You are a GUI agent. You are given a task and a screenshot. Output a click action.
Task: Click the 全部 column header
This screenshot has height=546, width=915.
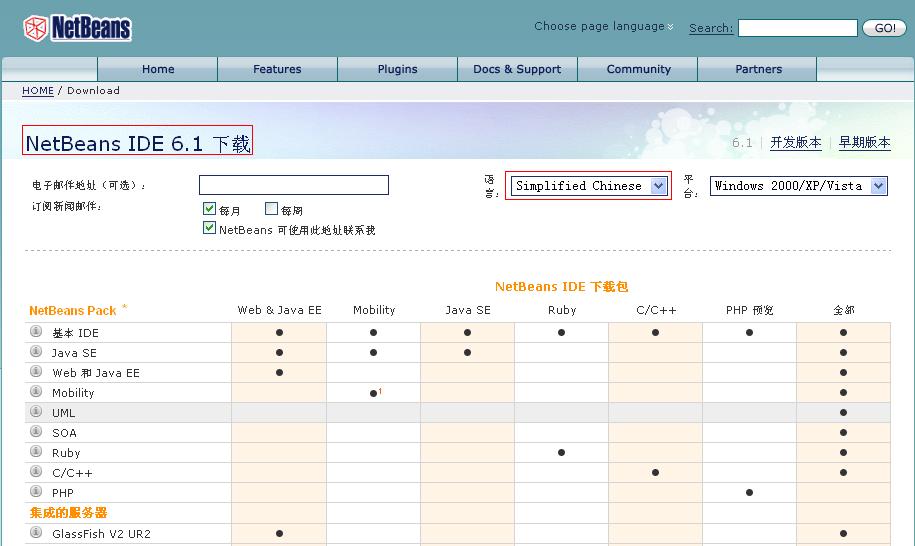point(843,310)
